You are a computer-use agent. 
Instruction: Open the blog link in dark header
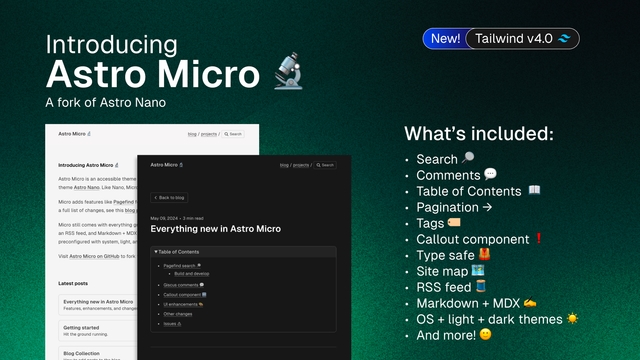click(x=284, y=165)
